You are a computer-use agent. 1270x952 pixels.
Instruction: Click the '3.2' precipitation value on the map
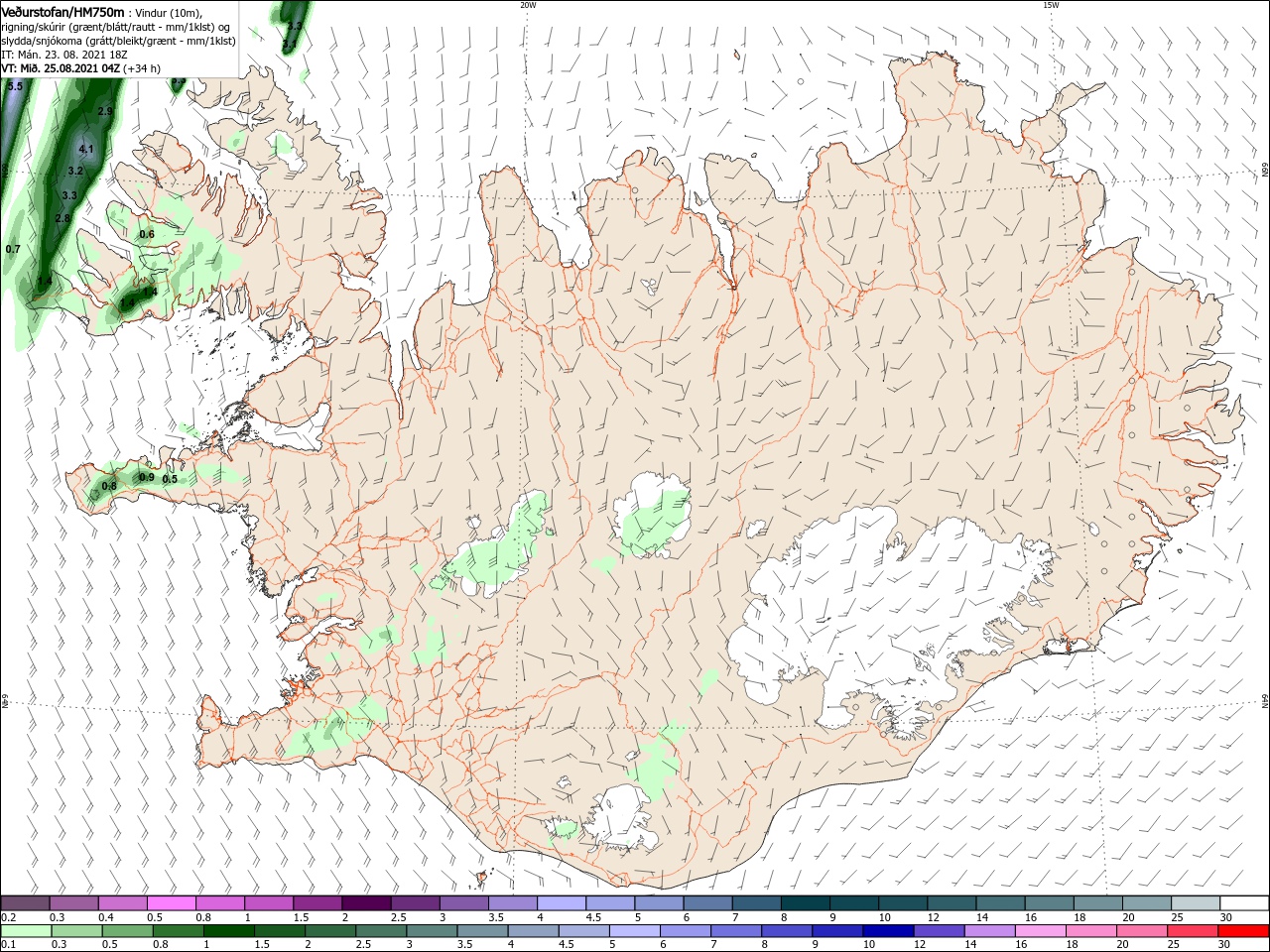[75, 172]
